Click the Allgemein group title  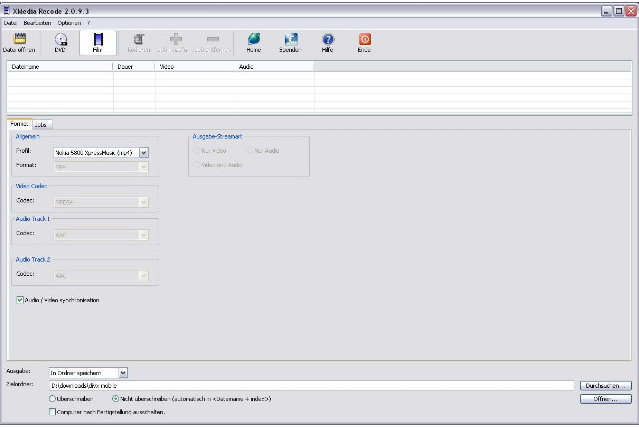28,137
